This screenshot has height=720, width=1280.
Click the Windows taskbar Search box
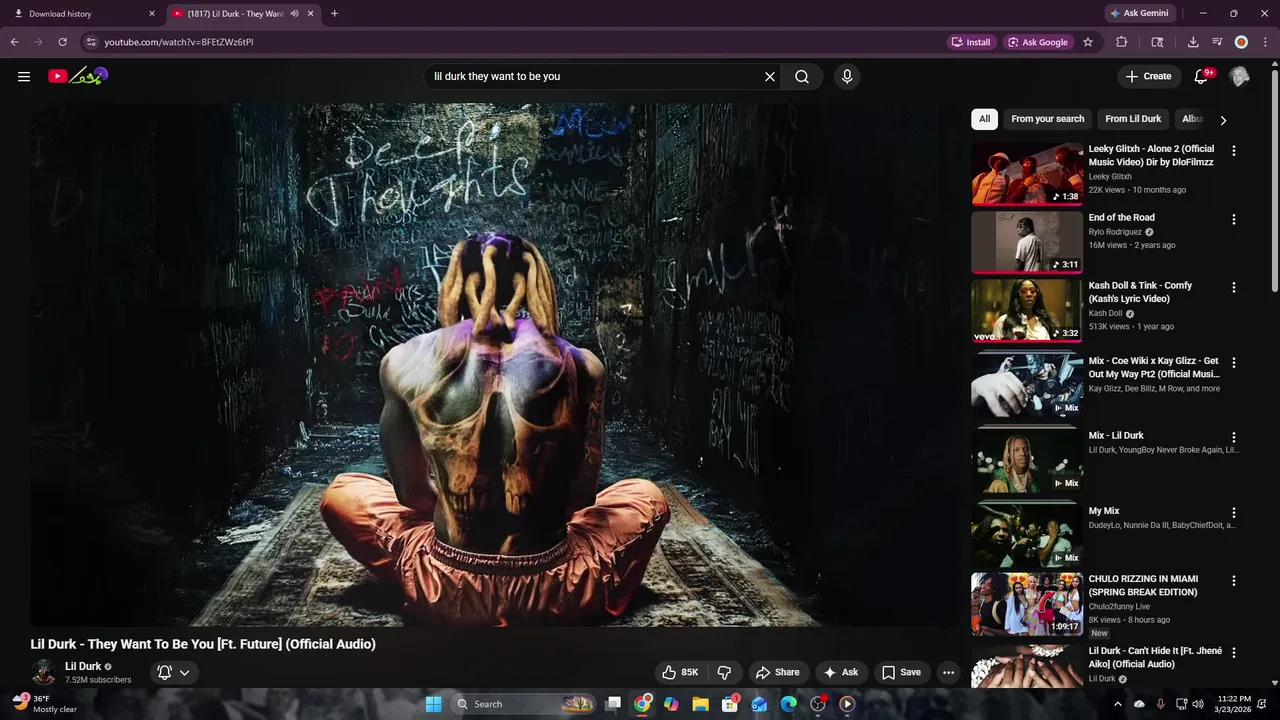(523, 704)
